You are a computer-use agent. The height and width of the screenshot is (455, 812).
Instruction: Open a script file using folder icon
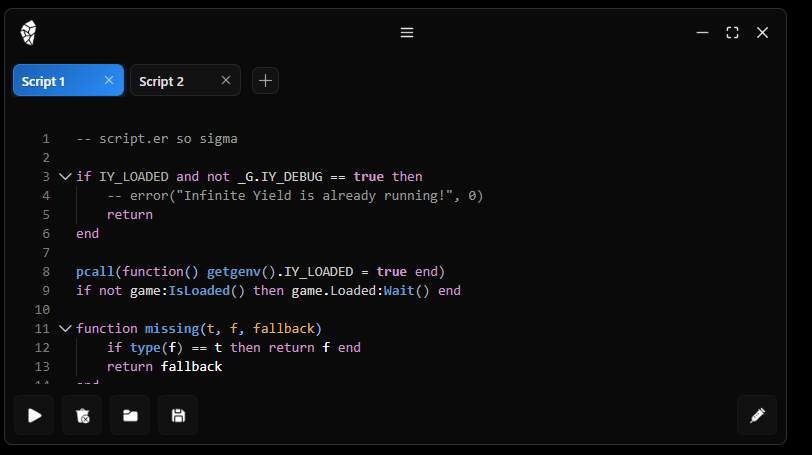[130, 415]
